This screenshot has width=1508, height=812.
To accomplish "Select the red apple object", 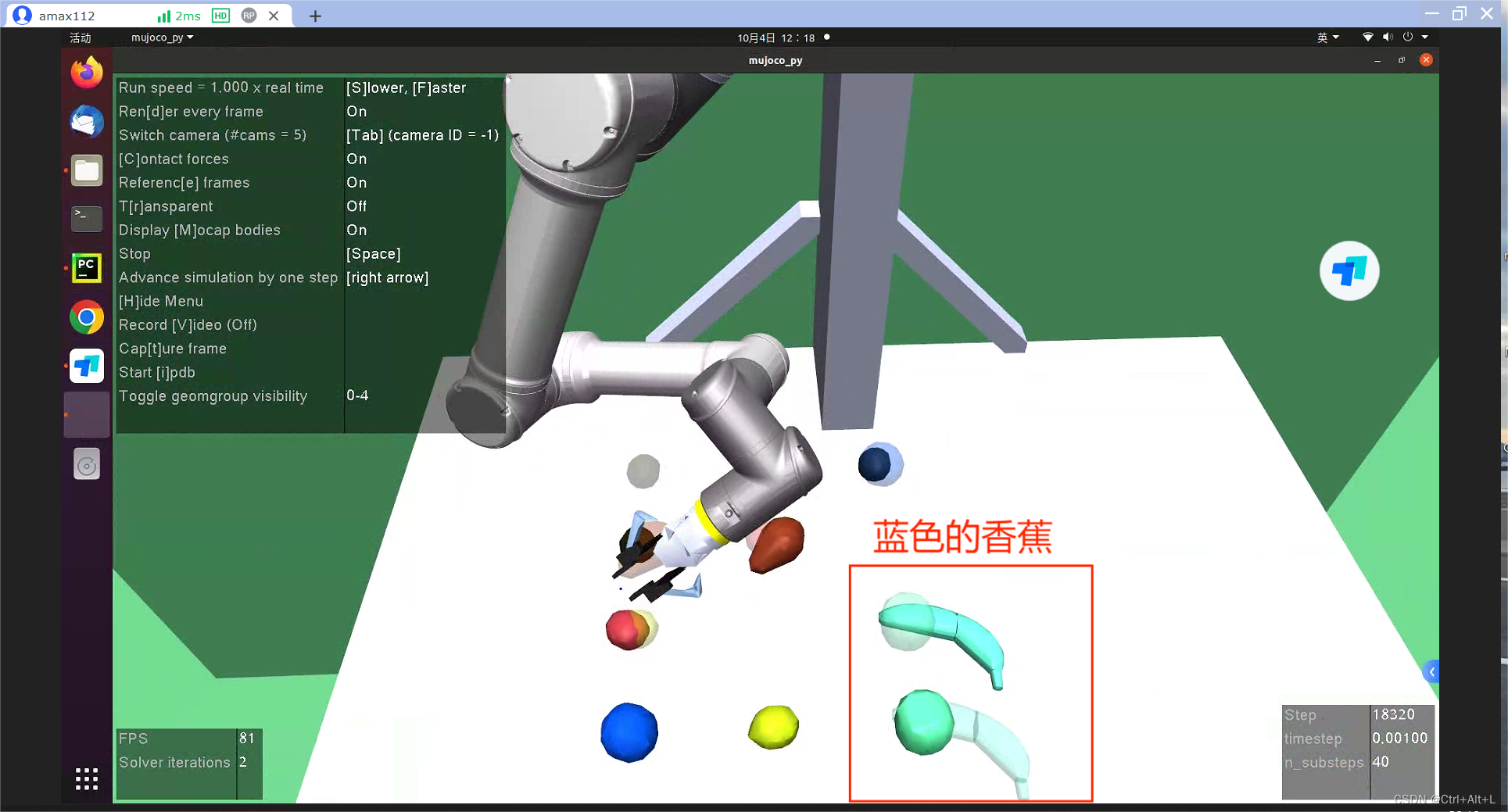I will [628, 631].
